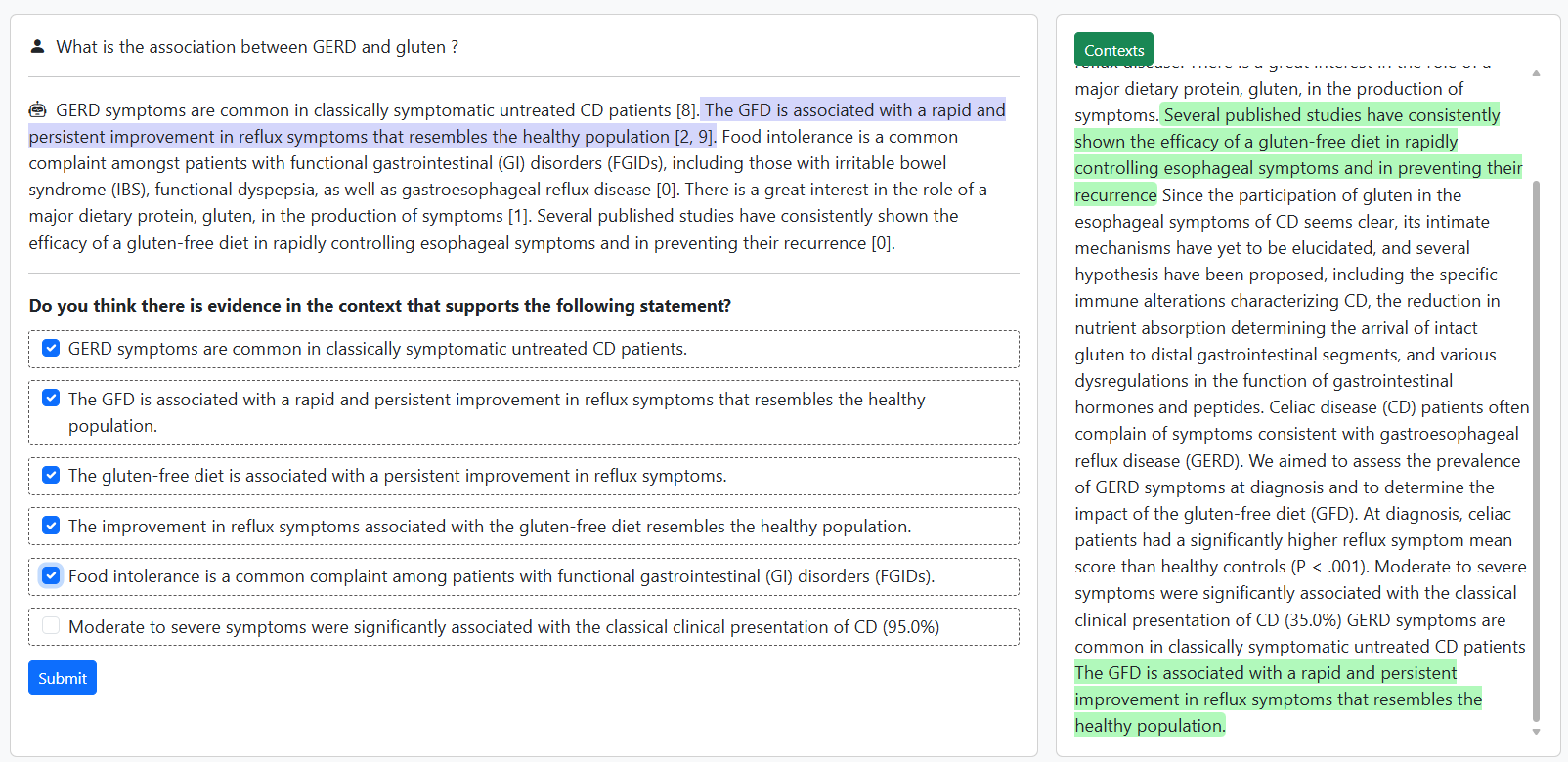Uncheck "improvement in reflux symptoms associated" checkbox

click(x=51, y=526)
